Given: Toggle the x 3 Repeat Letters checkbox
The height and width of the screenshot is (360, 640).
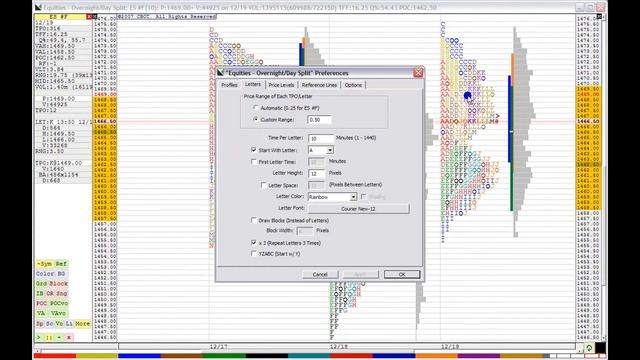Looking at the screenshot, I should coord(253,242).
